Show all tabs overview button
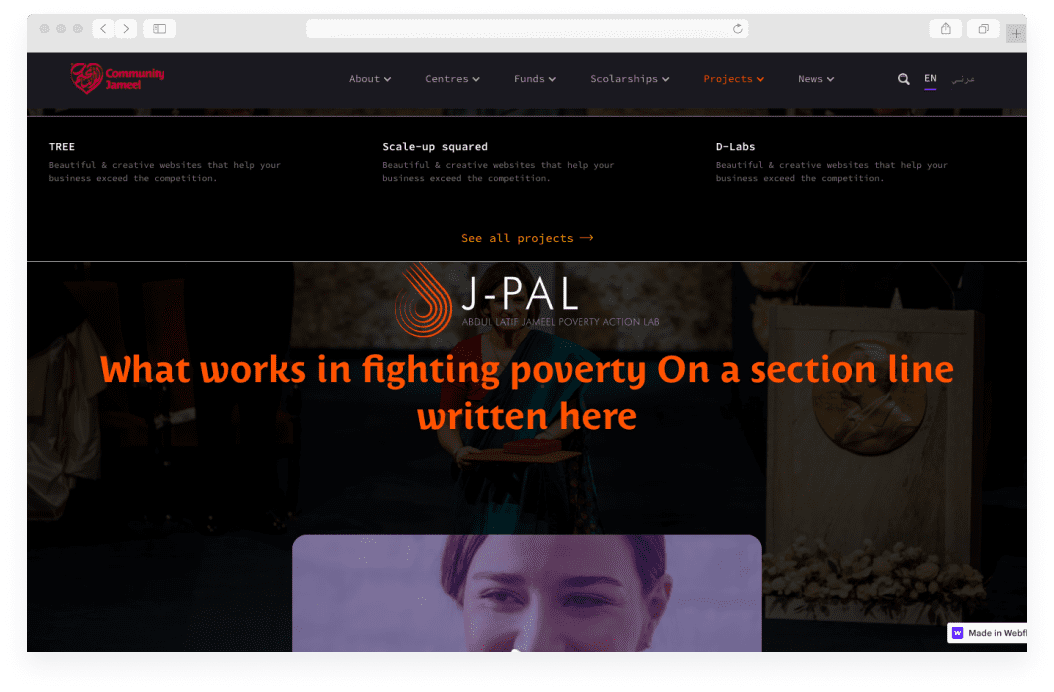The width and height of the screenshot is (1054, 692). pyautogui.click(x=983, y=28)
